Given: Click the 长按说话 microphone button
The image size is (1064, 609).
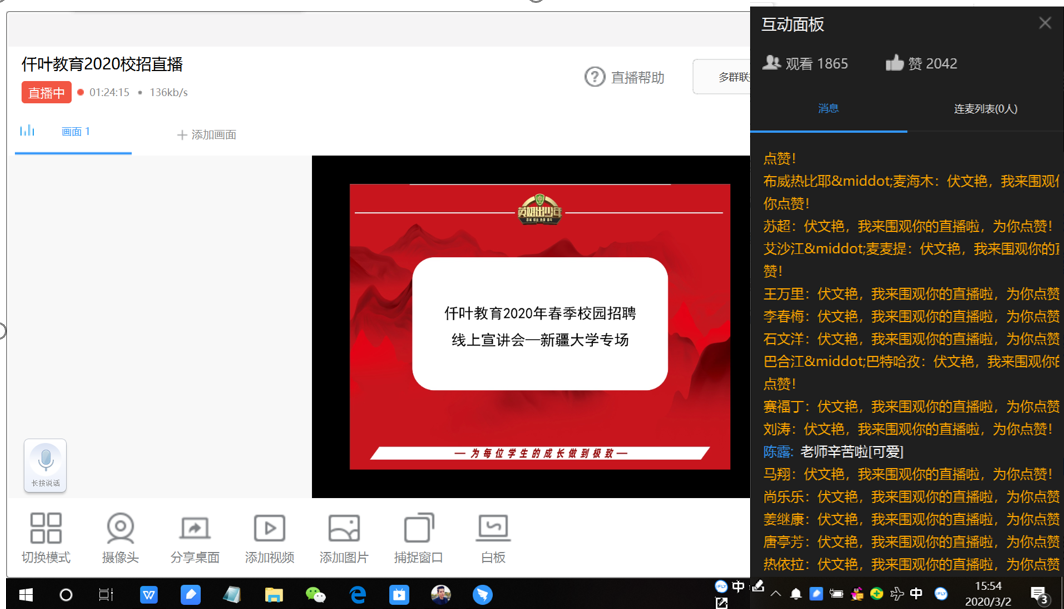Looking at the screenshot, I should (45, 465).
